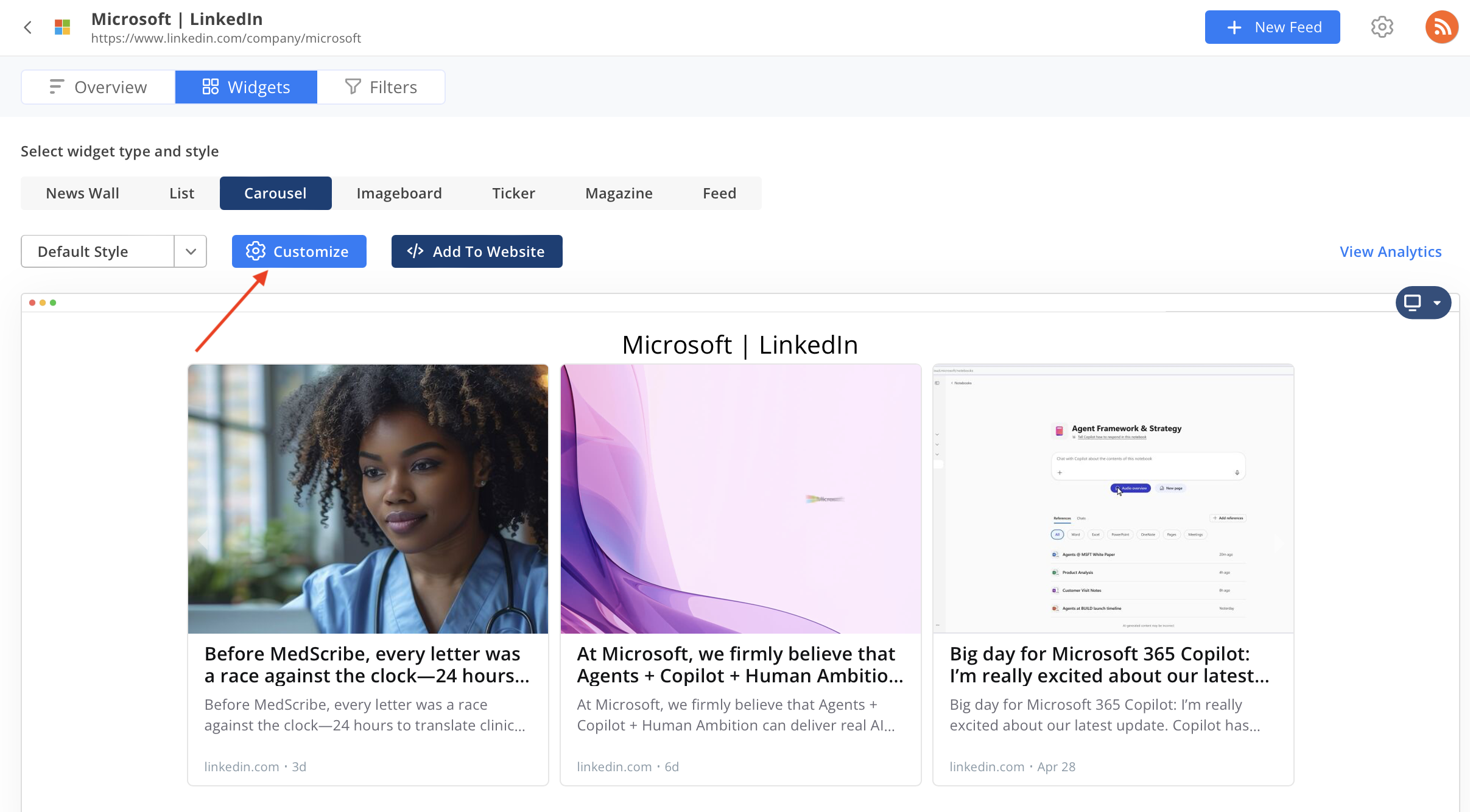Click the Default Style field

point(98,251)
